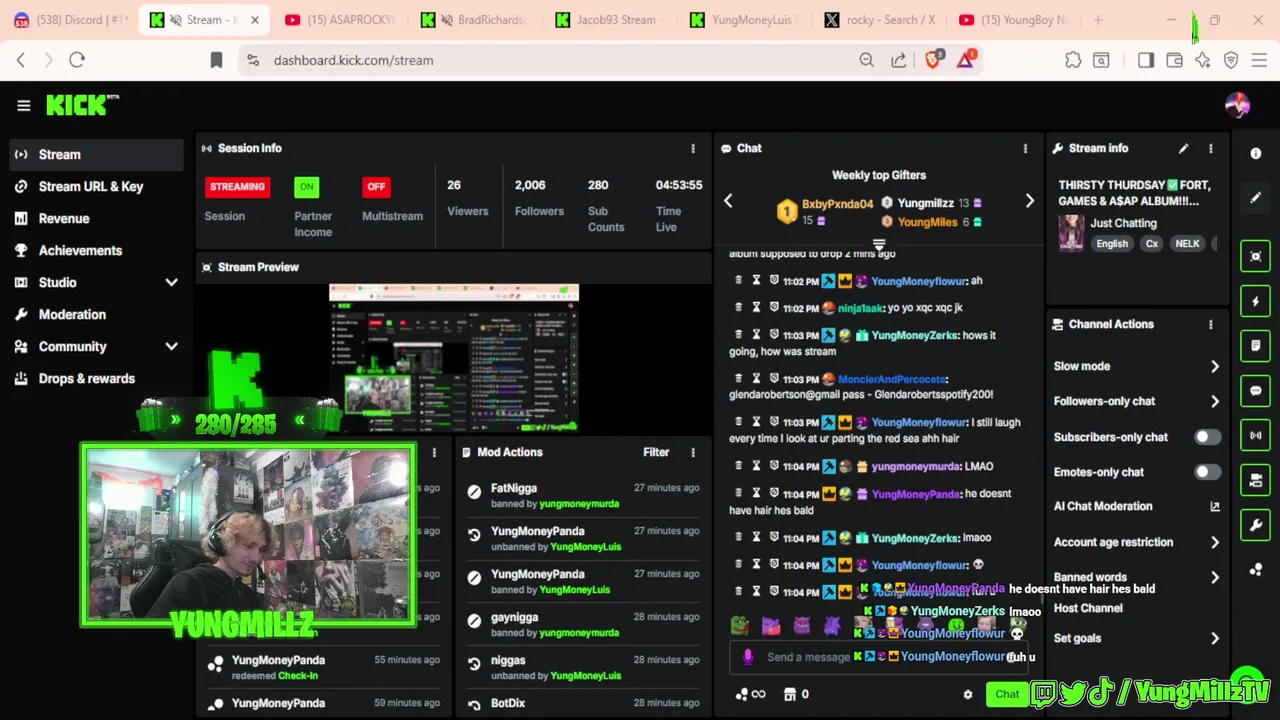Click lightning bolt icon in right sidebar
The image size is (1280, 720).
click(1256, 301)
